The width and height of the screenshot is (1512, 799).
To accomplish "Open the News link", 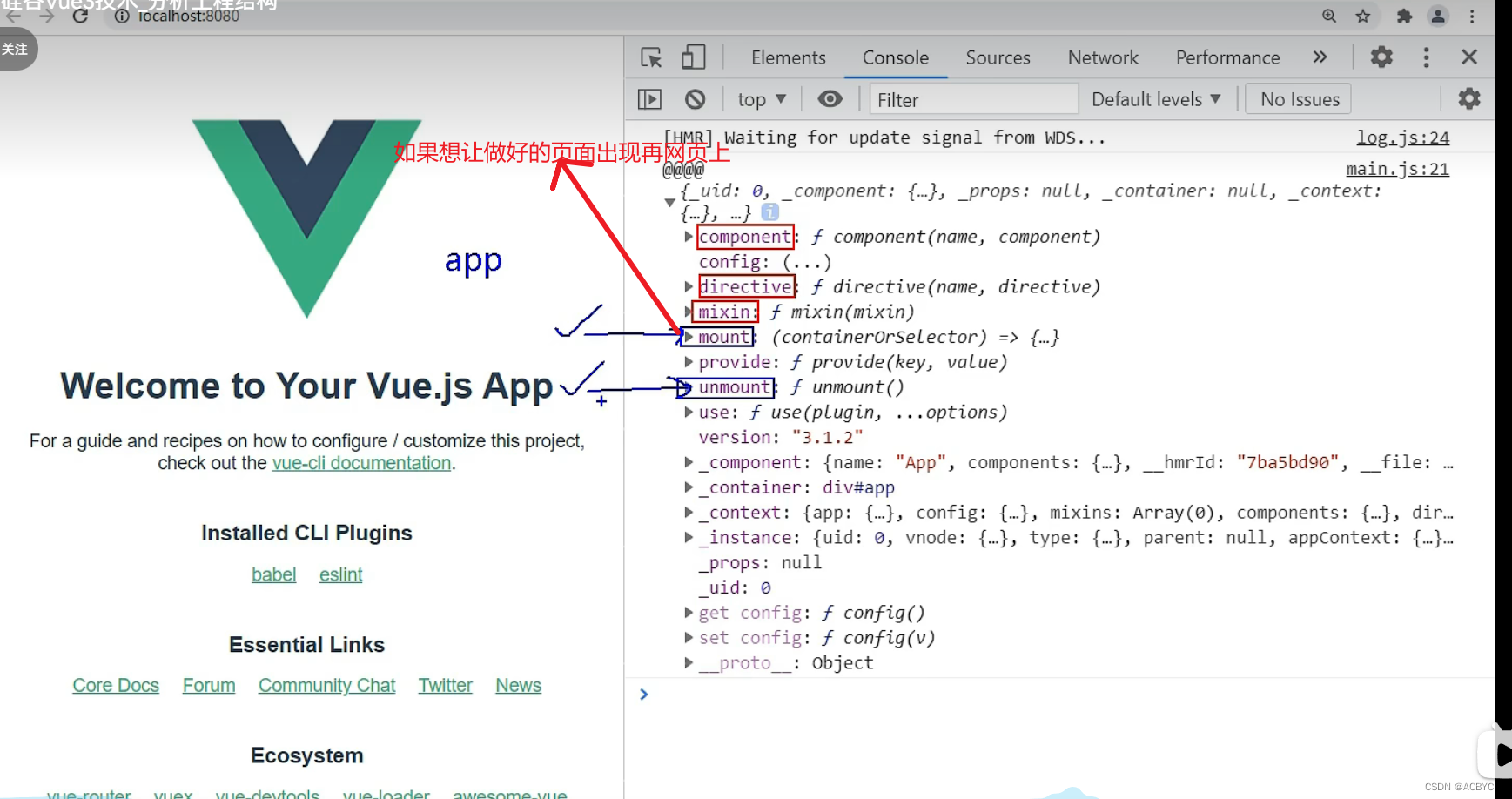I will (x=518, y=686).
